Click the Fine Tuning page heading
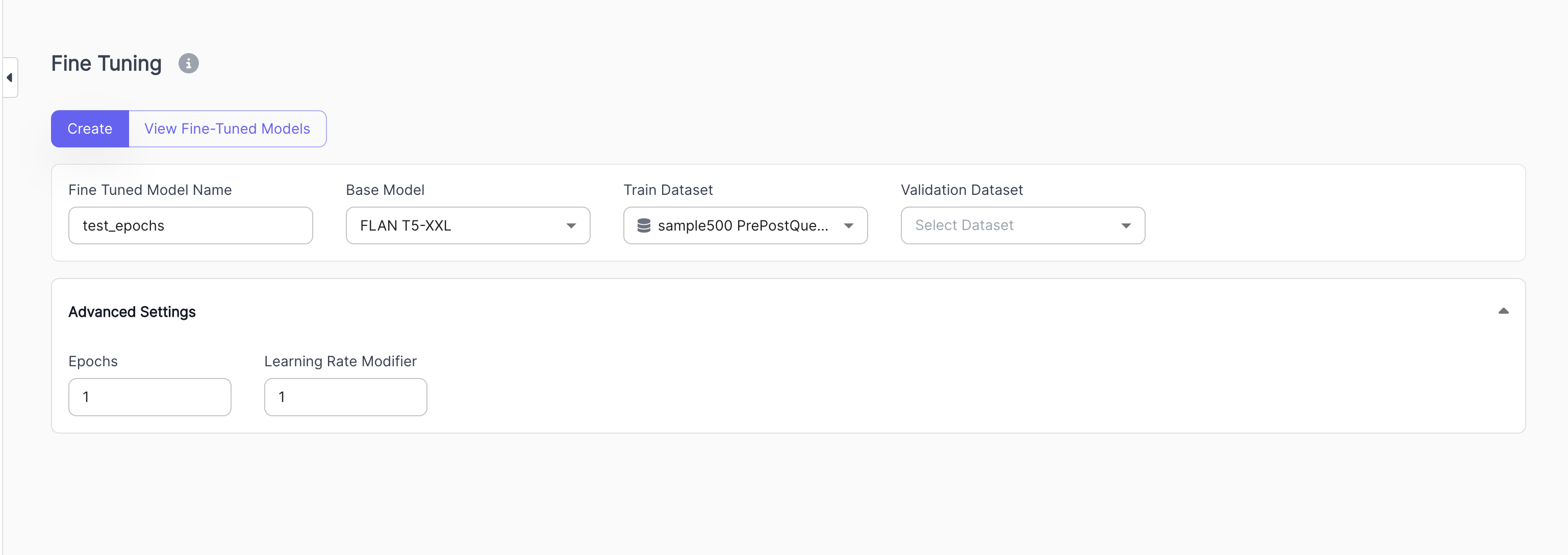This screenshot has height=555, width=1568. click(x=107, y=64)
